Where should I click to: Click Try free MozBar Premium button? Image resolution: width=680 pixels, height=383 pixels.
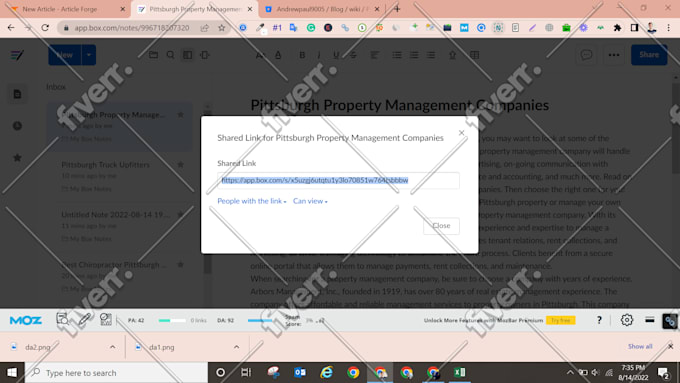tap(560, 321)
